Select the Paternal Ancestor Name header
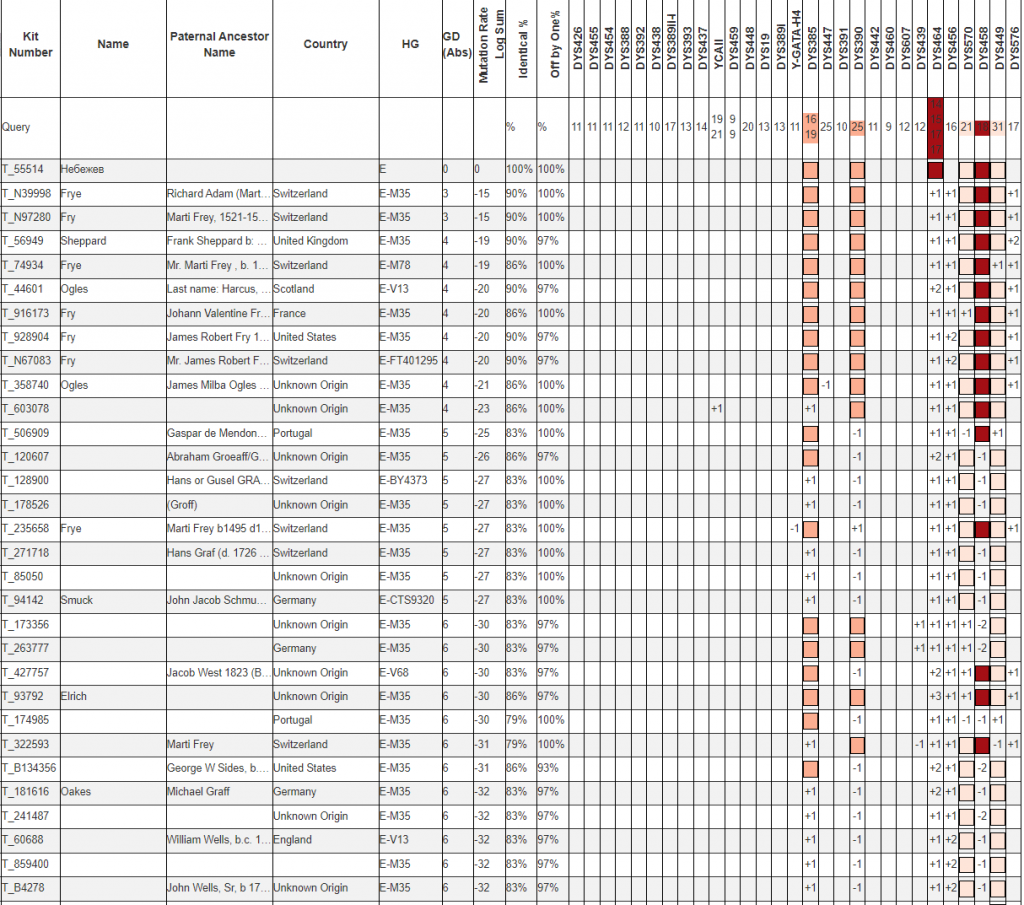The width and height of the screenshot is (1024, 905). pos(219,44)
